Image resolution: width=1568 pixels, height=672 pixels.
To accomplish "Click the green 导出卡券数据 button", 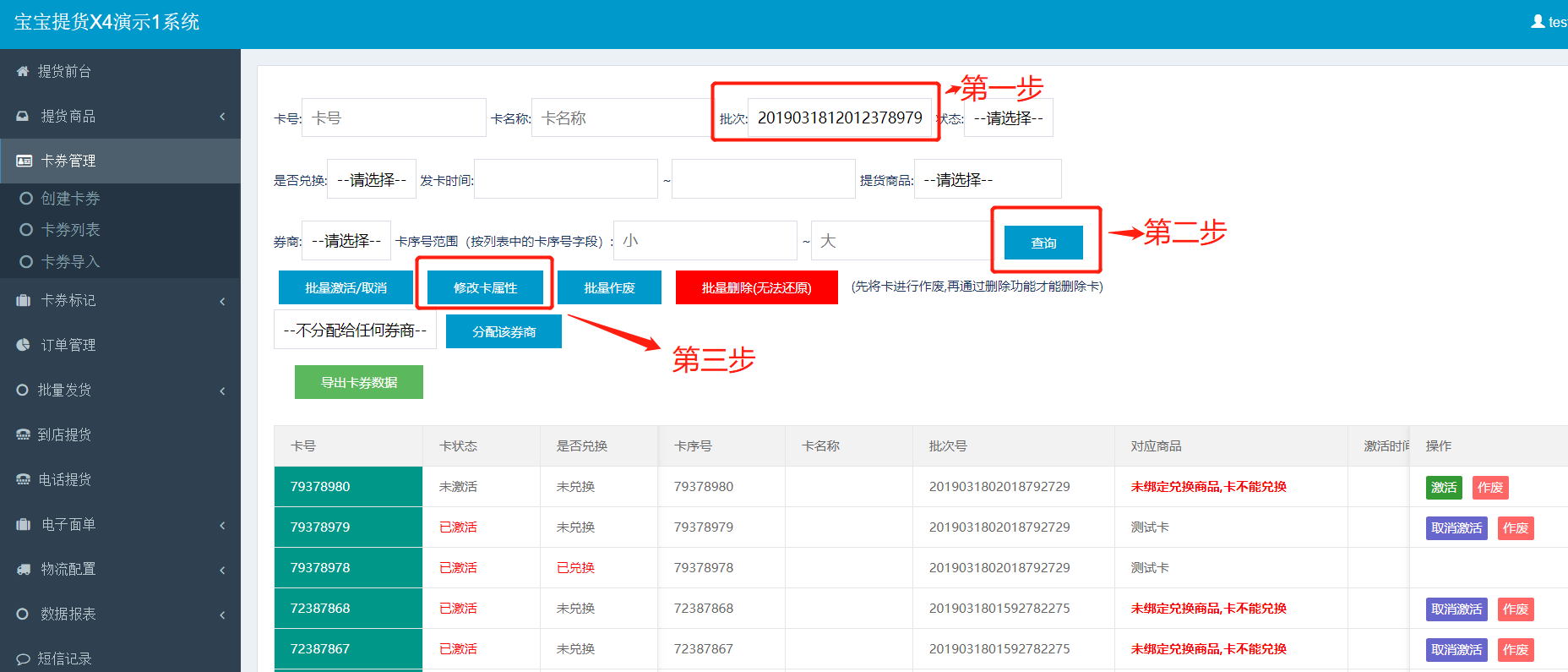I will click(x=358, y=383).
